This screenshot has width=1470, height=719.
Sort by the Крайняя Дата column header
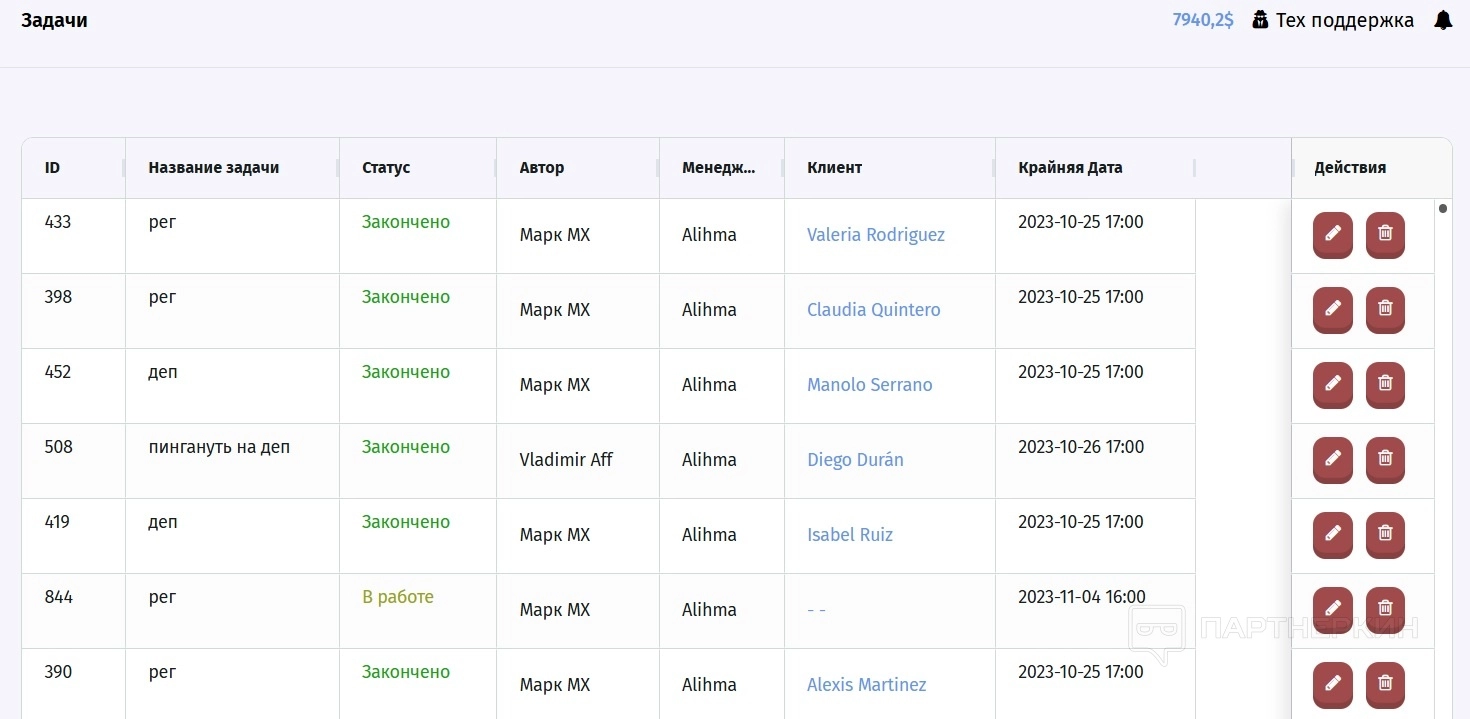[x=1070, y=168]
